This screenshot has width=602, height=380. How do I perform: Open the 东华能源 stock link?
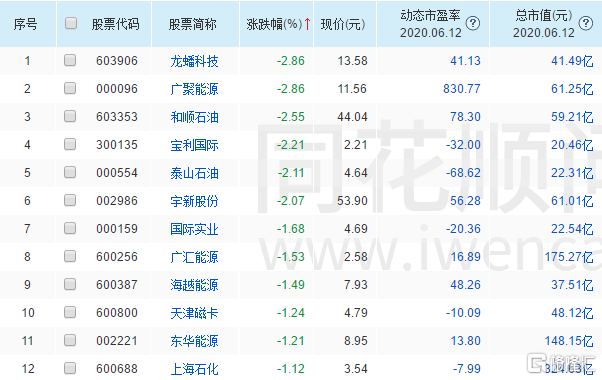tap(194, 341)
